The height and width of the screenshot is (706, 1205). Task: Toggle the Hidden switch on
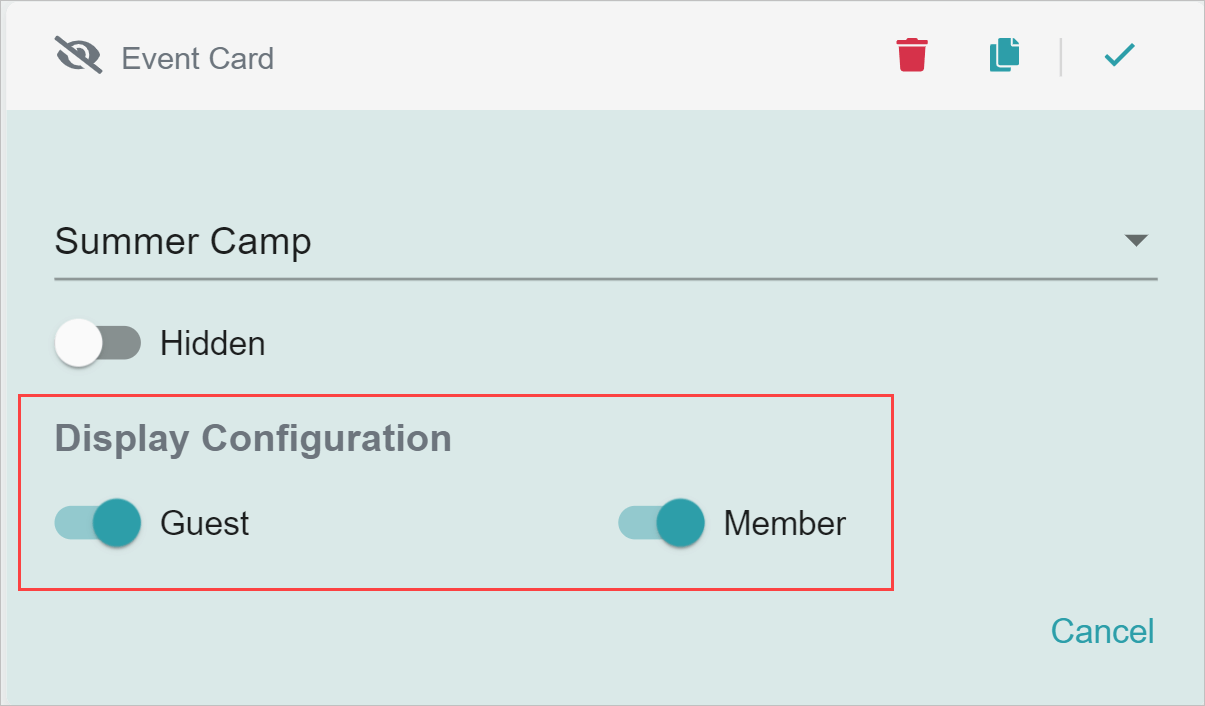point(98,344)
